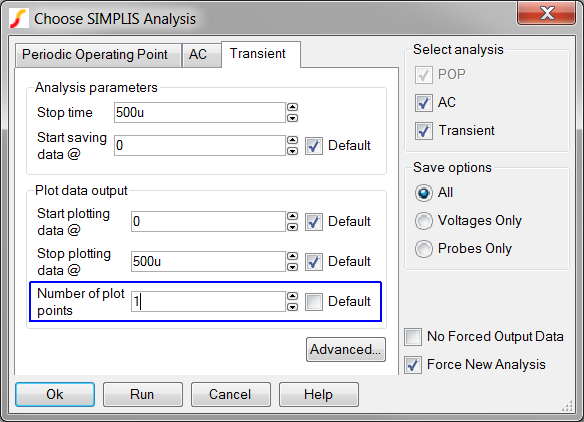The width and height of the screenshot is (584, 422).
Task: Enable Default for Number of plot points
Action: (x=314, y=302)
